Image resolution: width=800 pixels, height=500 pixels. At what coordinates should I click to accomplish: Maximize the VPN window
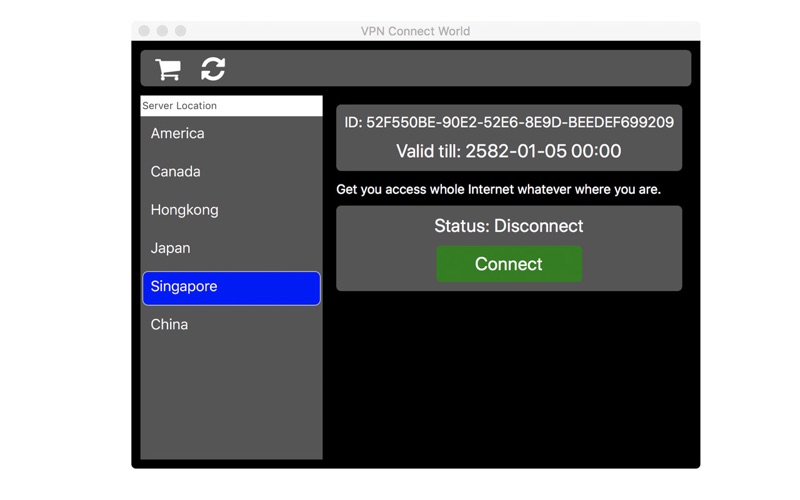(180, 31)
